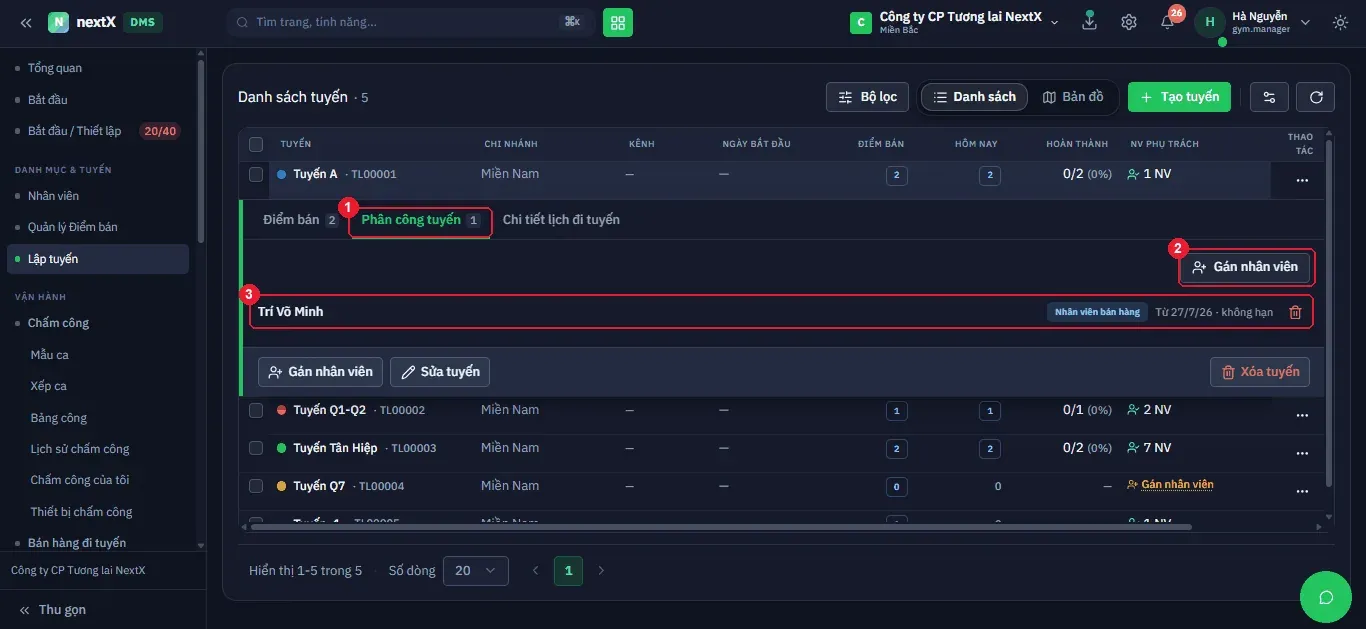This screenshot has height=629, width=1366.
Task: Tick the select-all checkbox in the table header
Action: 256,144
